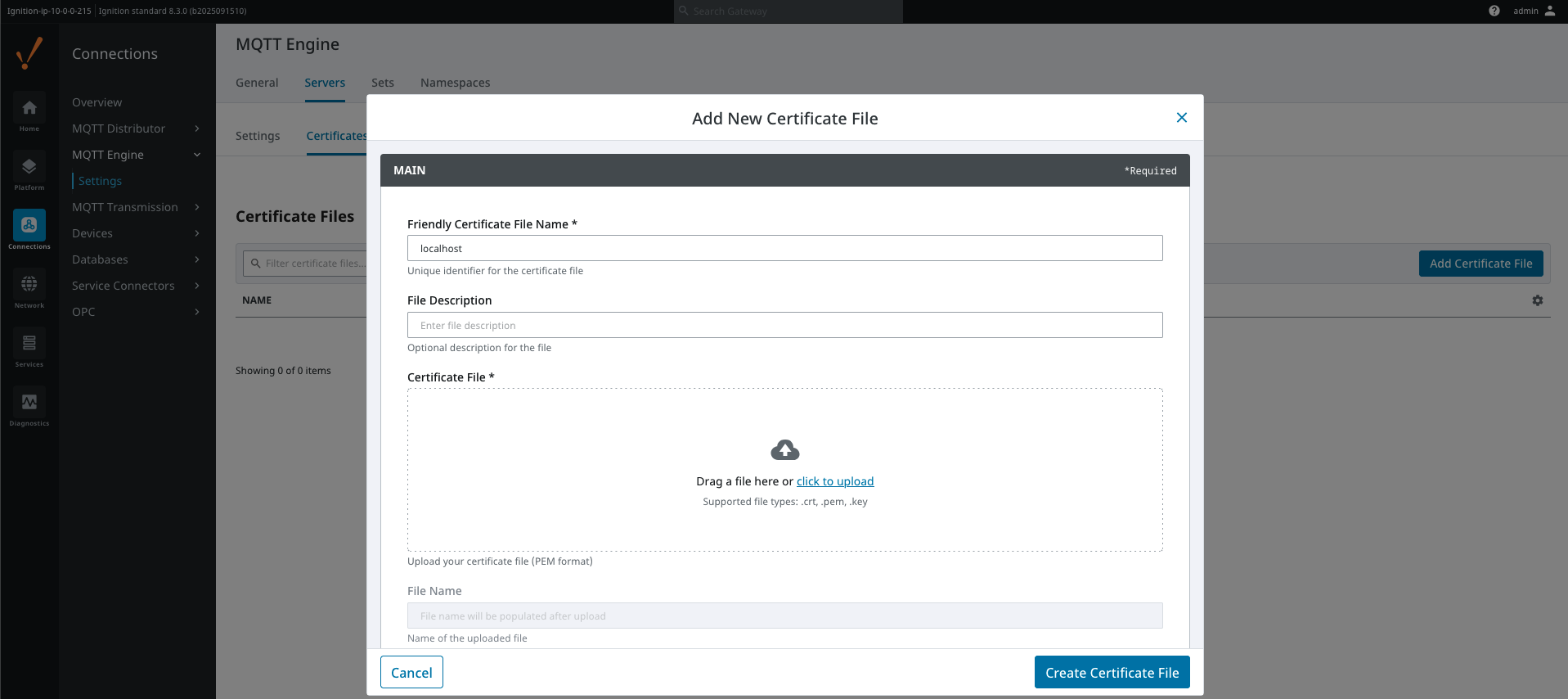Follow the click to upload link
This screenshot has height=699, width=1568.
click(835, 481)
